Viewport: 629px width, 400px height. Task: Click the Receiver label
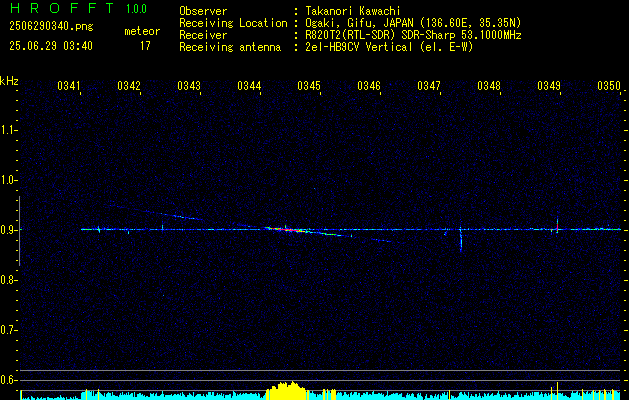click(x=203, y=35)
